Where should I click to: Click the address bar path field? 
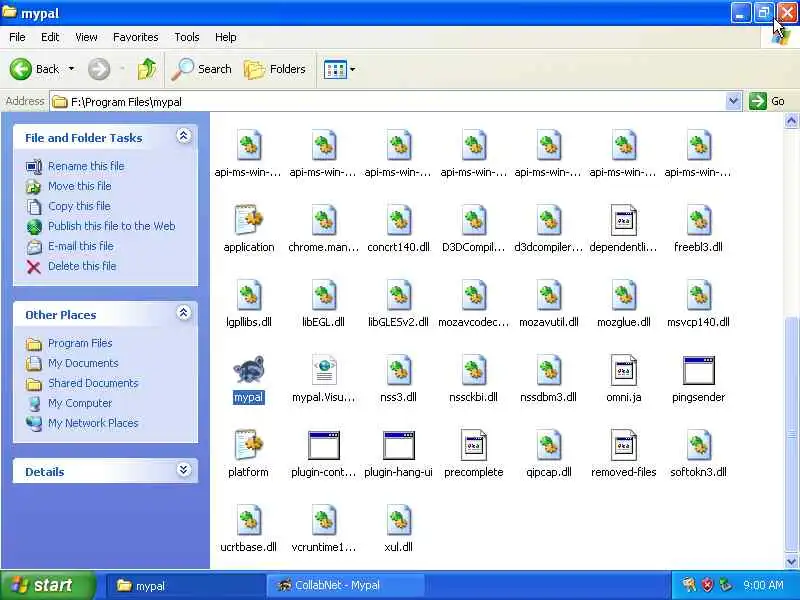pos(388,102)
